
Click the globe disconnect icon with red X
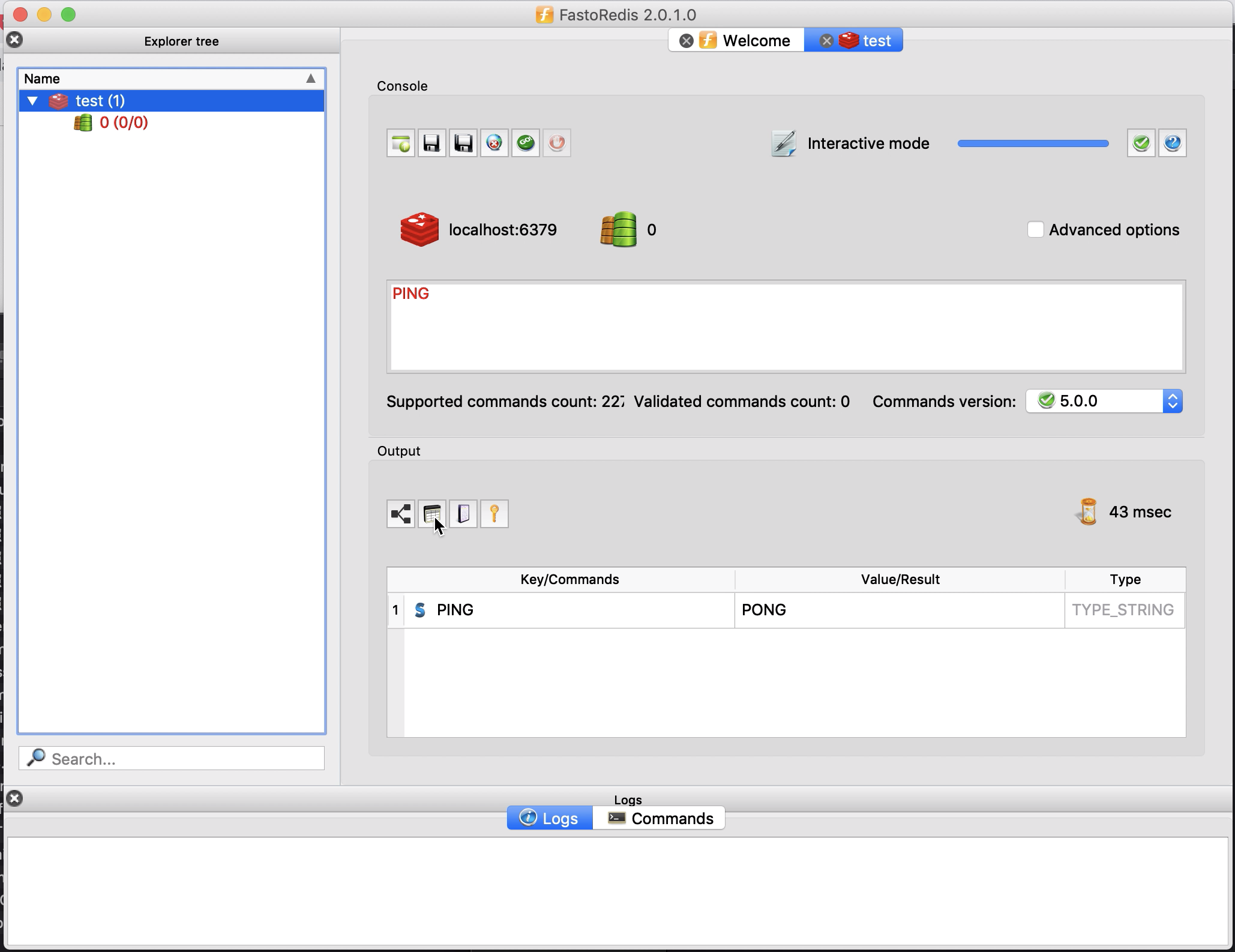pyautogui.click(x=494, y=143)
